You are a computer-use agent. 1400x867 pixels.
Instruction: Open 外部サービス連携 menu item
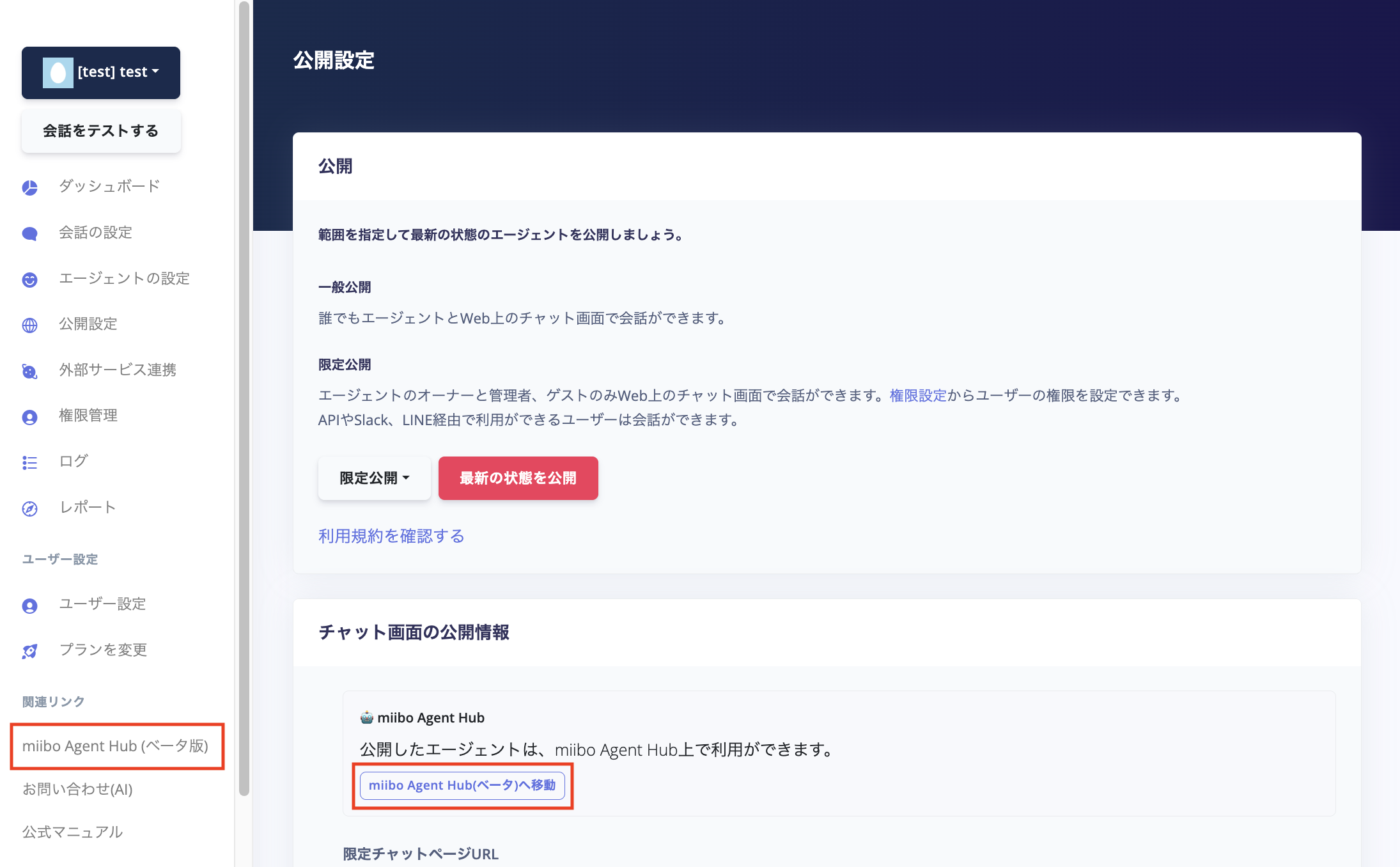tap(118, 370)
